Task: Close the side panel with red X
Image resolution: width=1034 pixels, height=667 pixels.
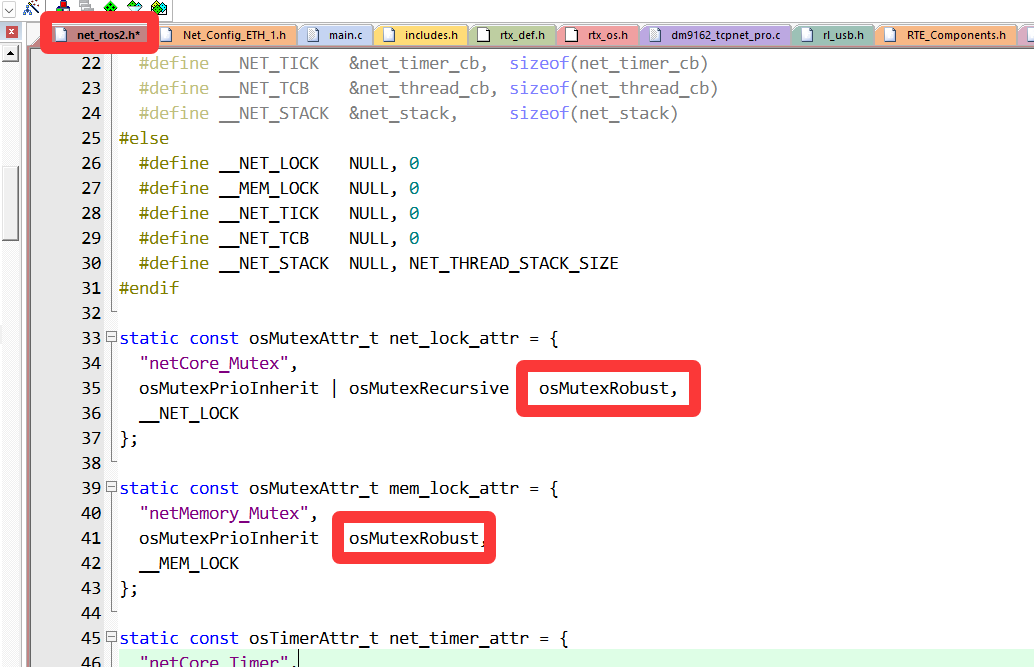Action: [x=11, y=32]
